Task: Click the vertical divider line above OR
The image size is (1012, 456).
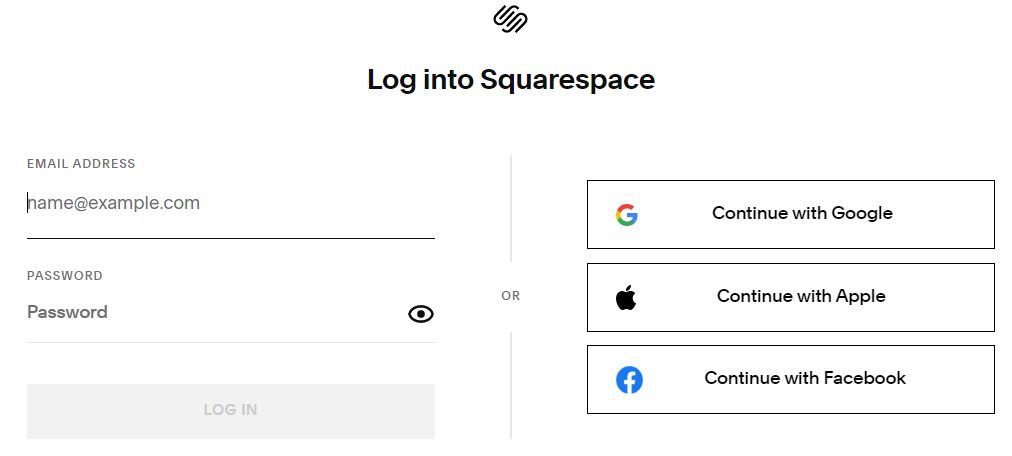Action: point(511,208)
